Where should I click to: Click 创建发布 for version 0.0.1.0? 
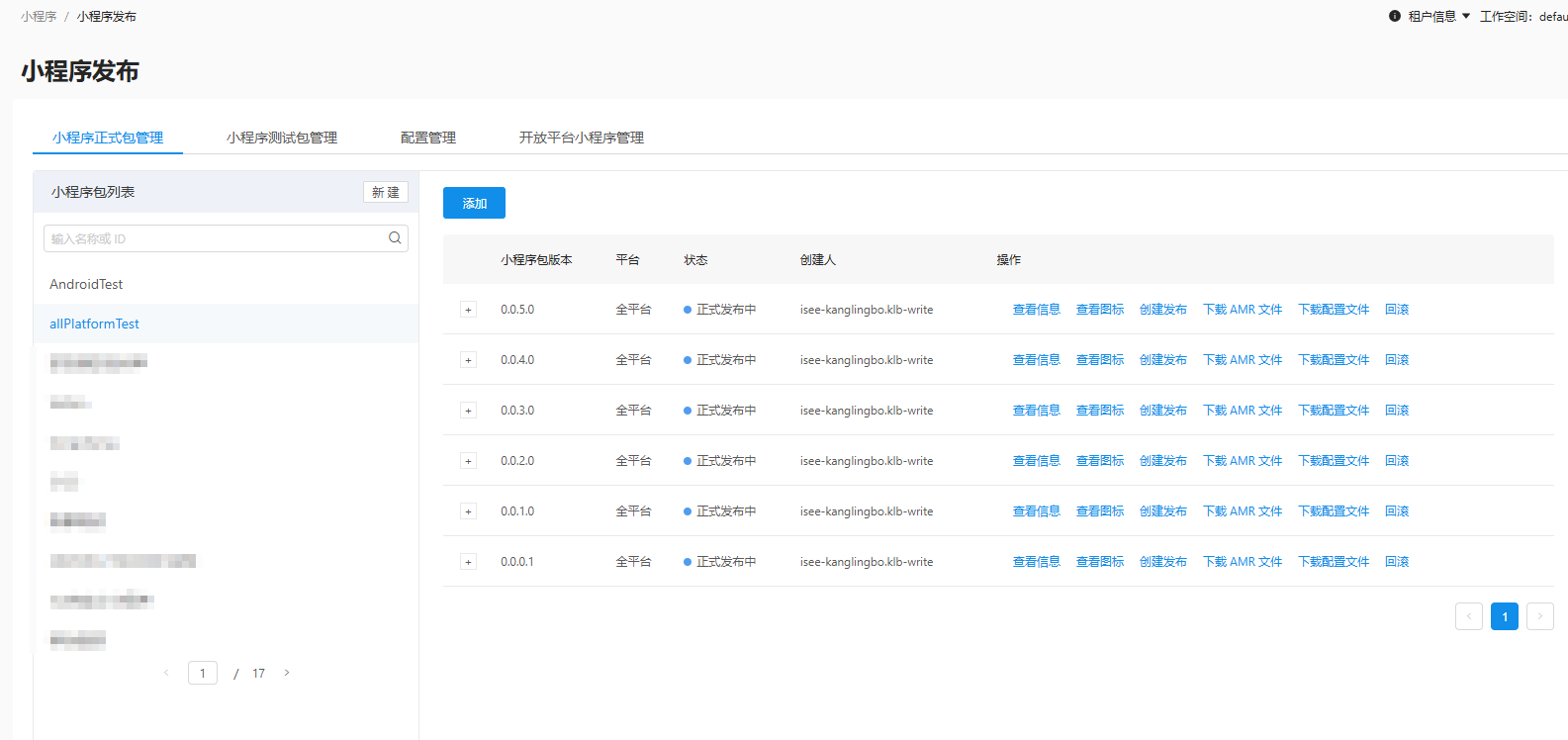click(x=1162, y=511)
